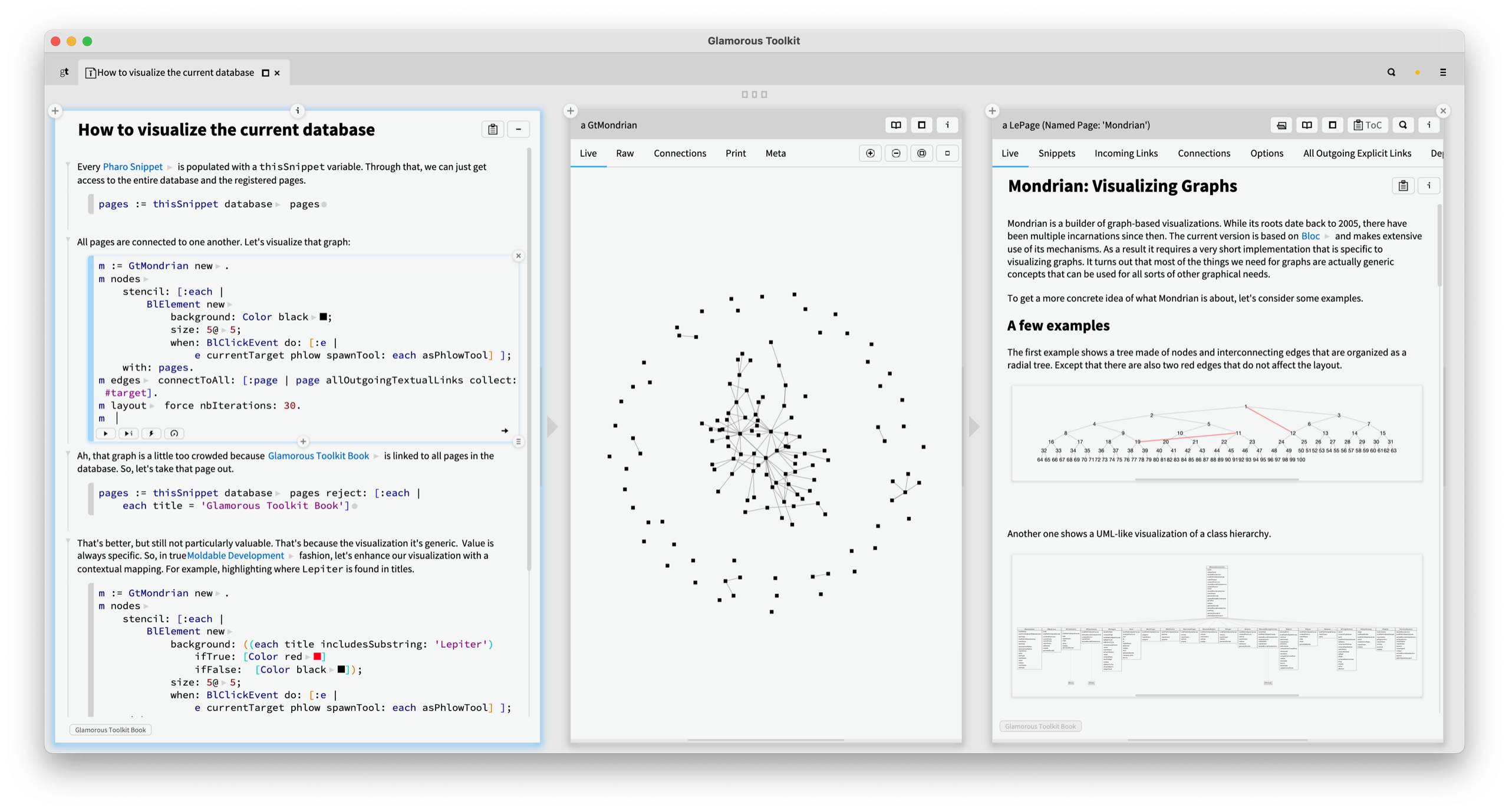Zoom out the Mondrian graph view
1509x812 pixels.
[896, 153]
